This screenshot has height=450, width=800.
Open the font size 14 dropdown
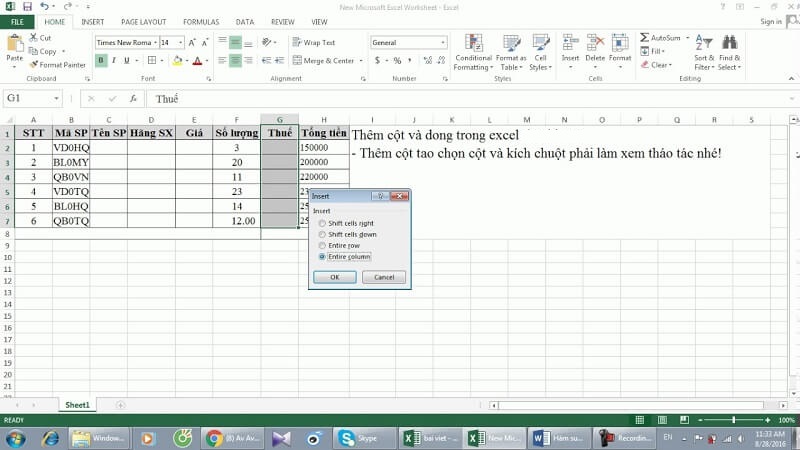(x=181, y=42)
